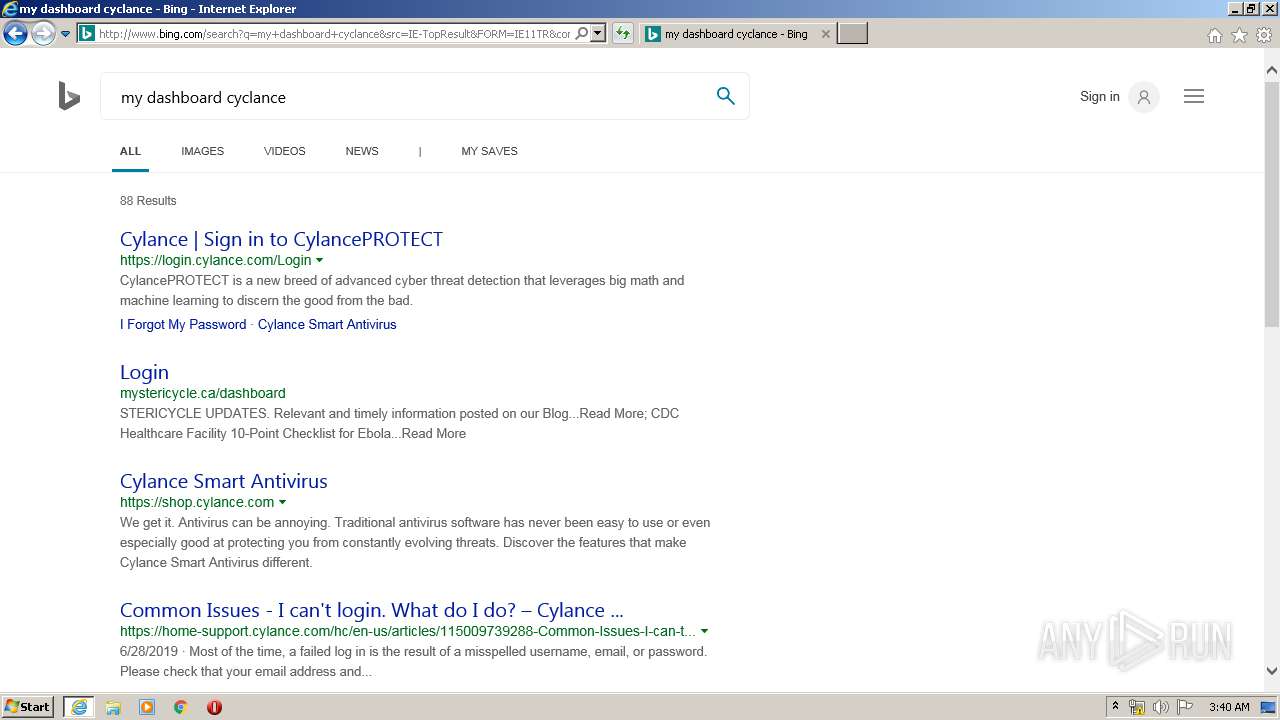Click the user avatar icon
The width and height of the screenshot is (1280, 720).
click(1144, 97)
